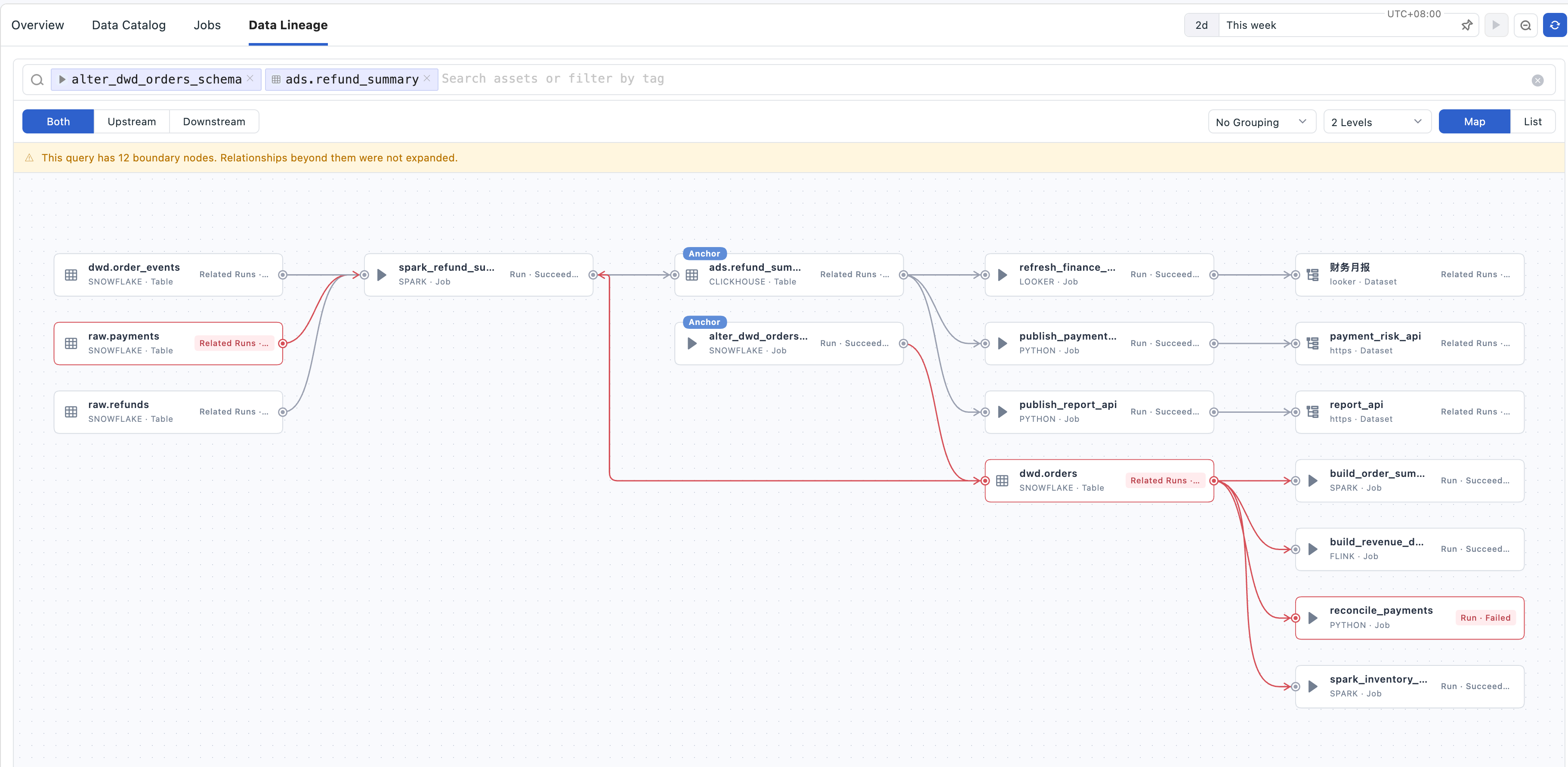Click the job icon of alter_dwd_orders node
Image resolution: width=1568 pixels, height=767 pixels.
pos(692,343)
